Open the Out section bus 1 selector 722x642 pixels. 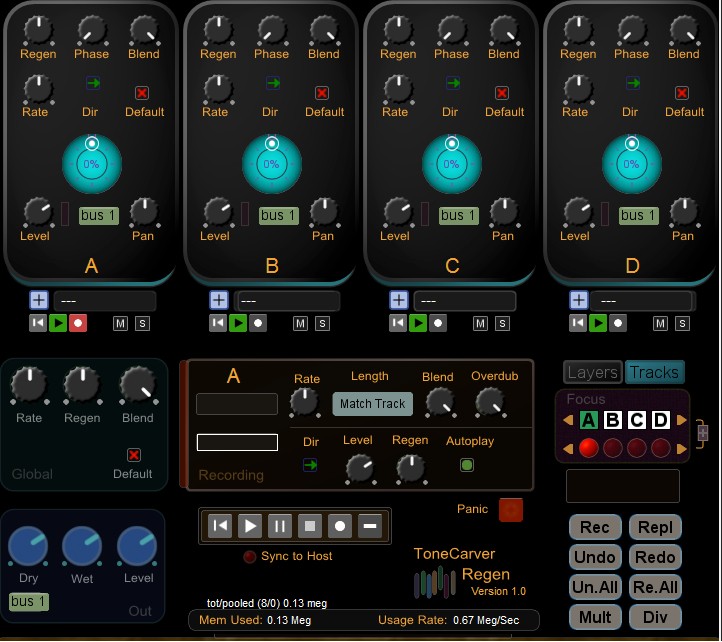pos(29,602)
